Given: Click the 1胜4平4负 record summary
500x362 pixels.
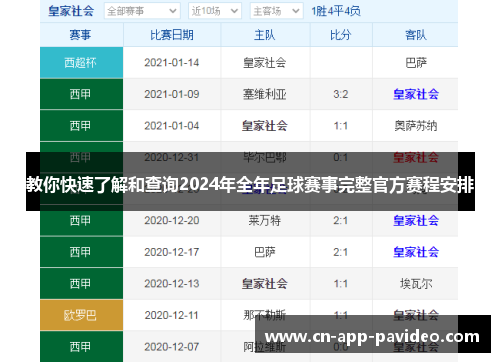Looking at the screenshot, I should click(336, 11).
